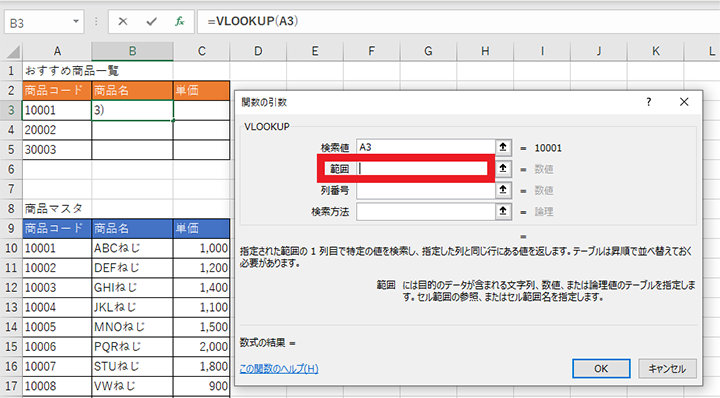Select row 9 header

tap(11, 228)
